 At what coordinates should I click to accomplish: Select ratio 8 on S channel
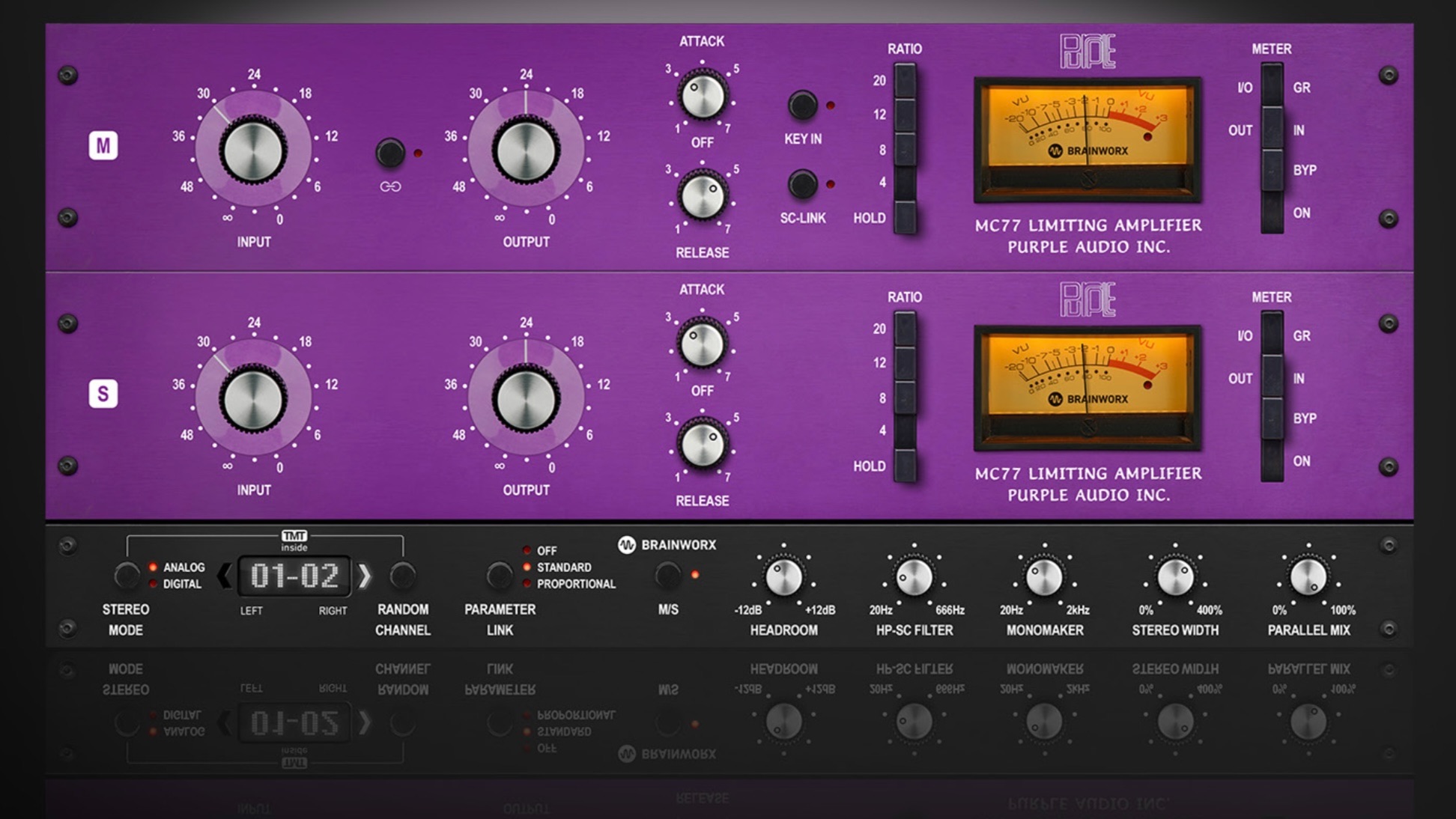click(905, 398)
